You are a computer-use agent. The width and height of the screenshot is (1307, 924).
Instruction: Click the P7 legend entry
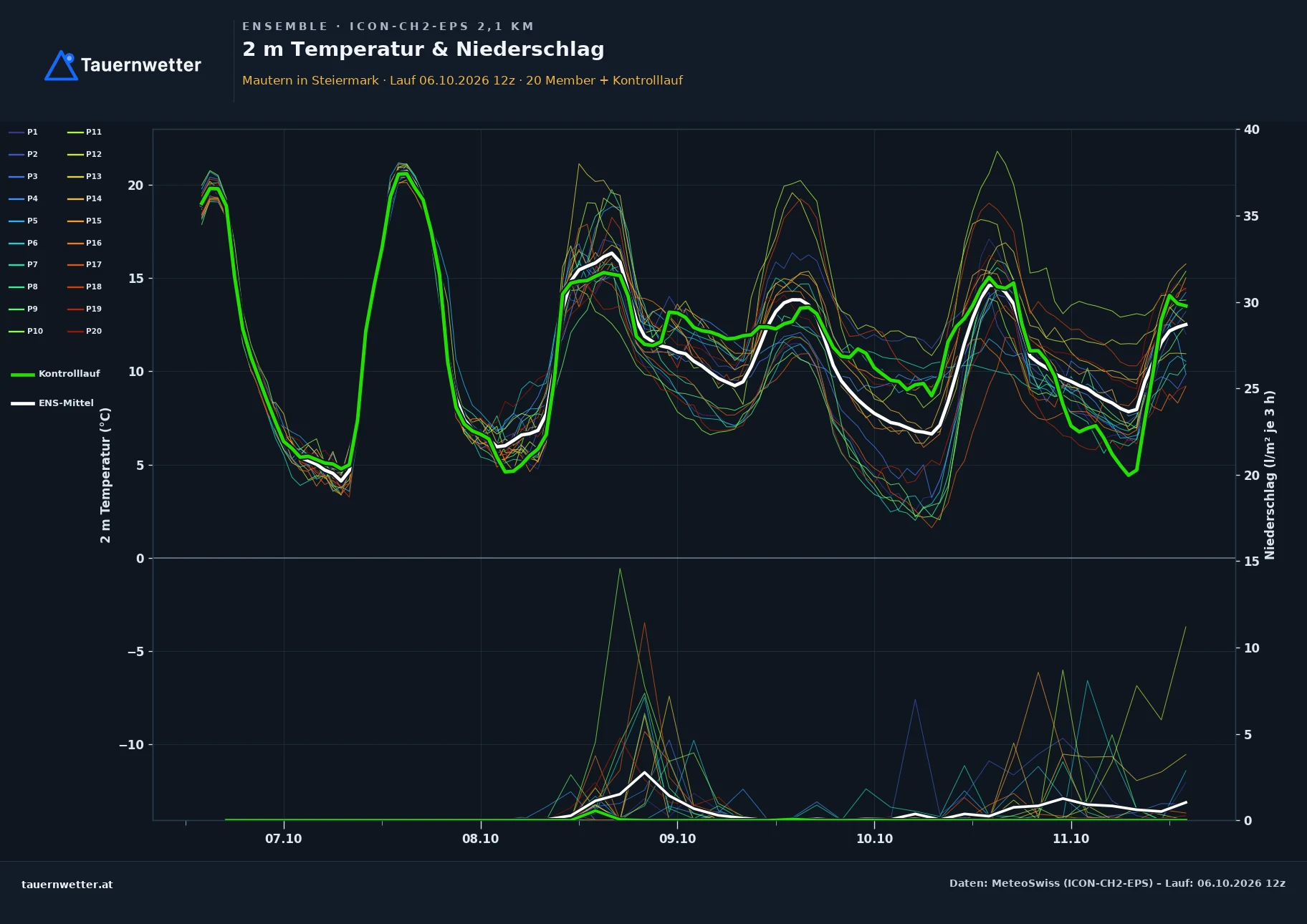(24, 264)
